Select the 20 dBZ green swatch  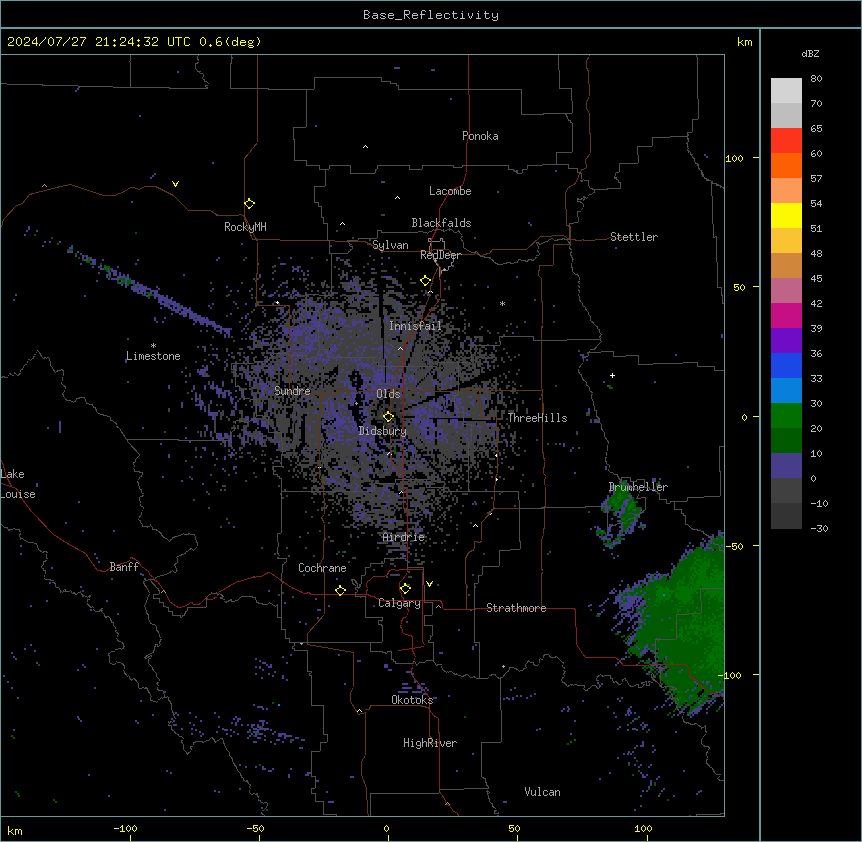click(786, 440)
